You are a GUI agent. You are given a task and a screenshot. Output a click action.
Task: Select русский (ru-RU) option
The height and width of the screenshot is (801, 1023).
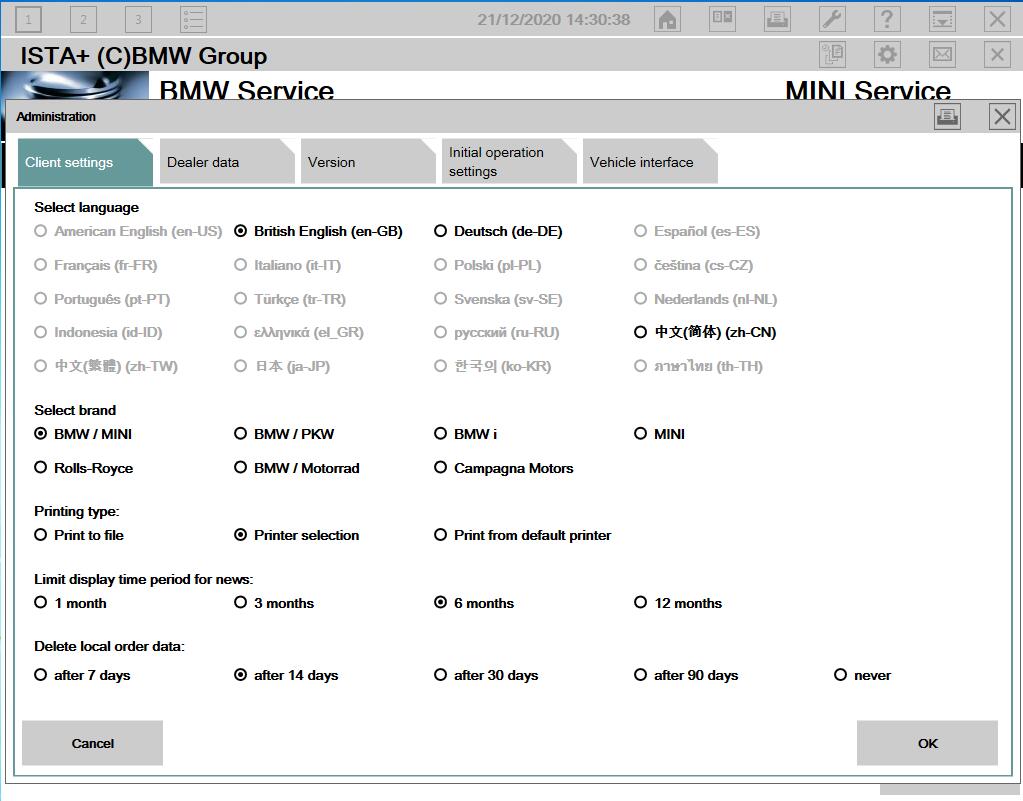pyautogui.click(x=497, y=332)
